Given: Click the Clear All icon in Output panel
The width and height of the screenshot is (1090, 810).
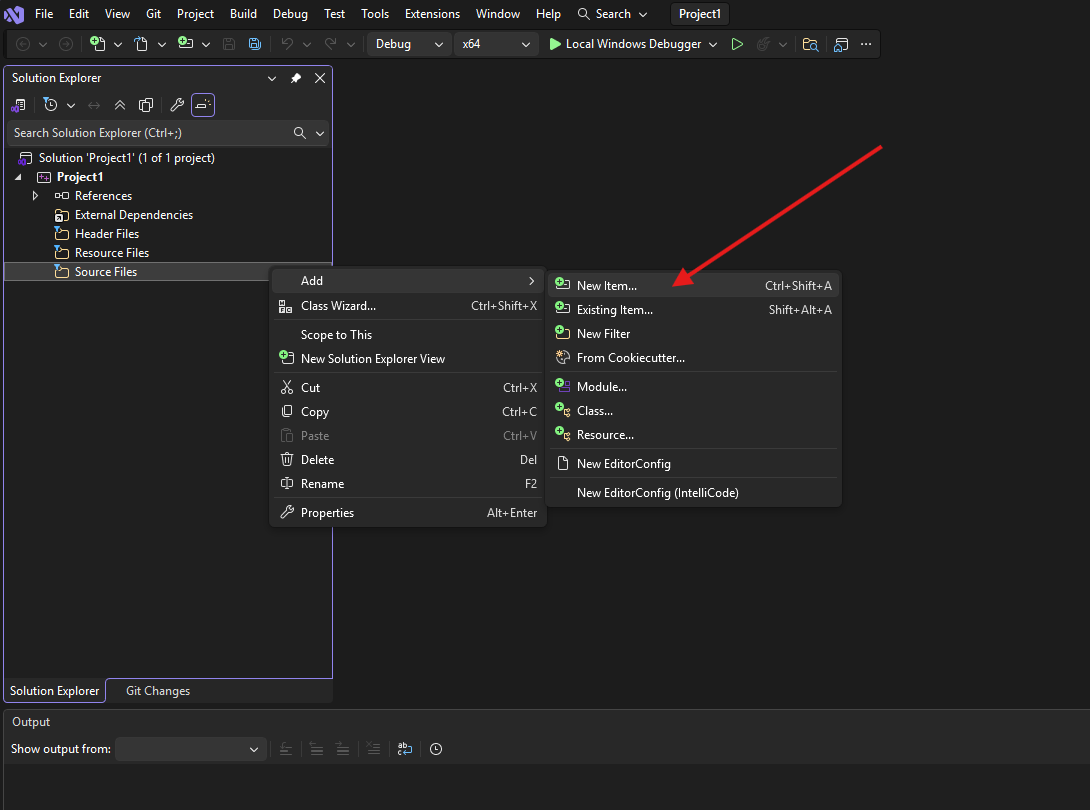Looking at the screenshot, I should coord(373,749).
